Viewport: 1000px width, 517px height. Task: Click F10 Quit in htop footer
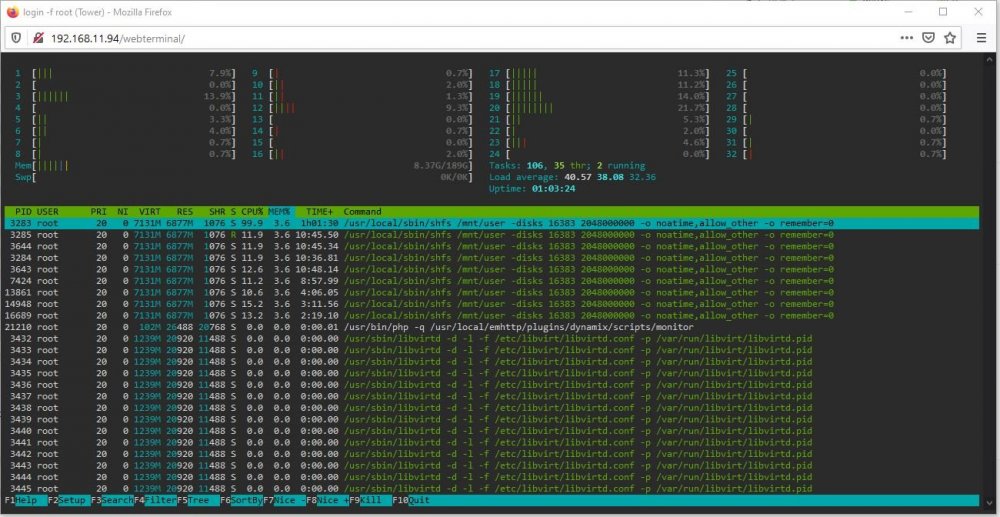pyautogui.click(x=411, y=500)
